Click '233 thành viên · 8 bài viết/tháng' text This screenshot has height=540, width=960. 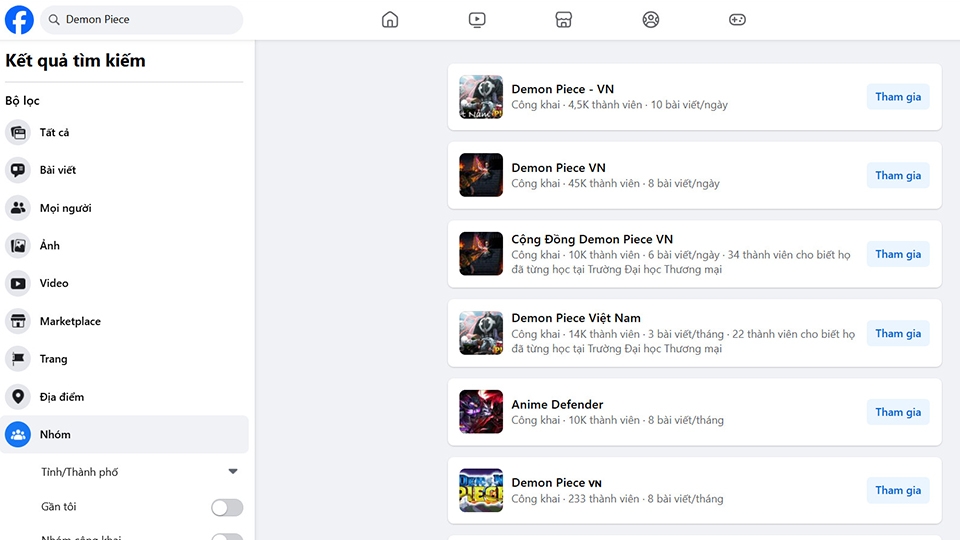click(x=645, y=498)
